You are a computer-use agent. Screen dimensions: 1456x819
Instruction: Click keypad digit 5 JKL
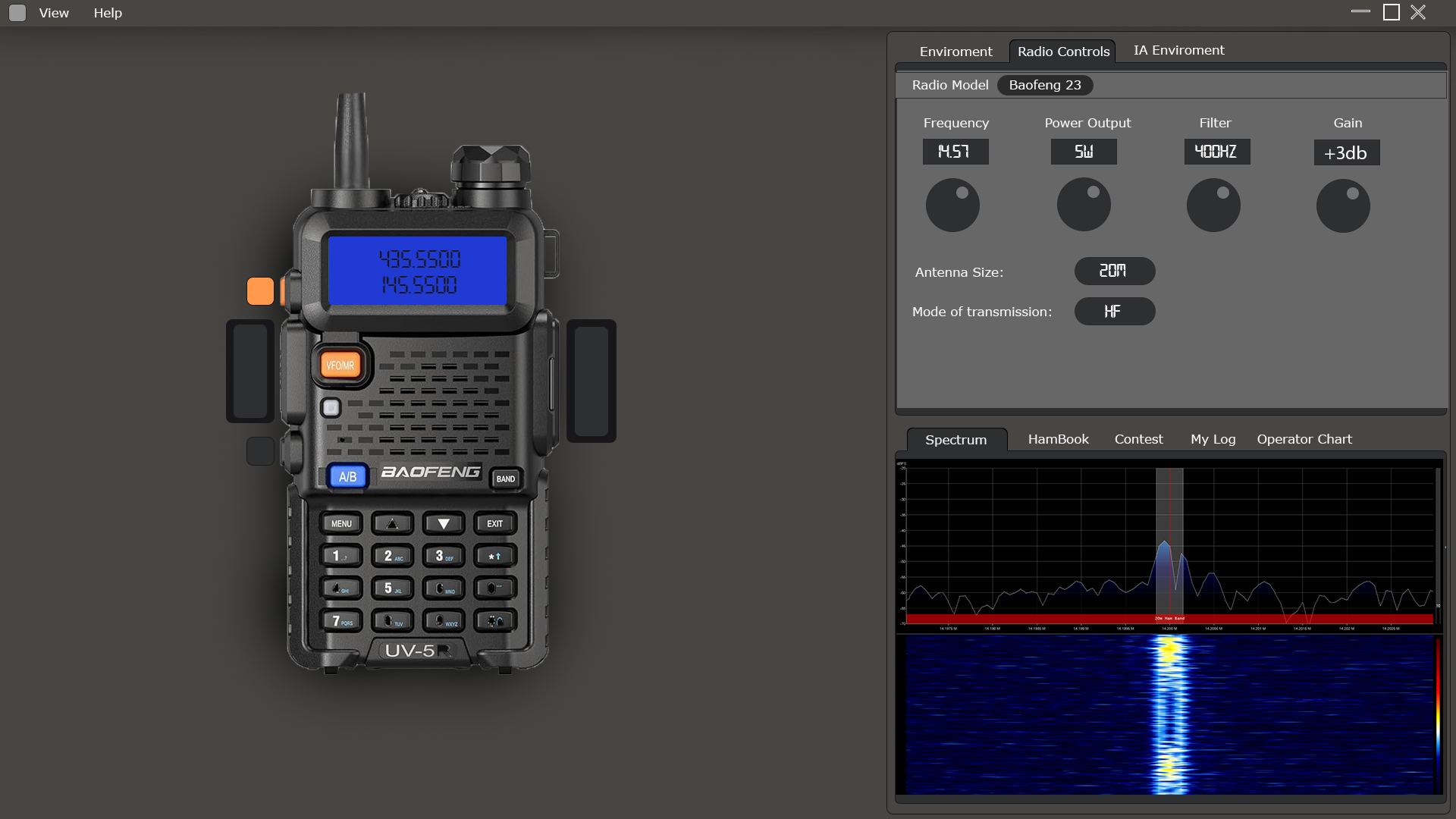(392, 588)
